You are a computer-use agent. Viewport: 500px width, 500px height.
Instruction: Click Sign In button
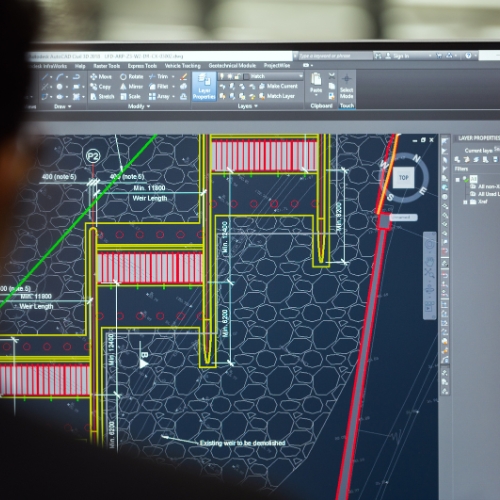click(397, 56)
